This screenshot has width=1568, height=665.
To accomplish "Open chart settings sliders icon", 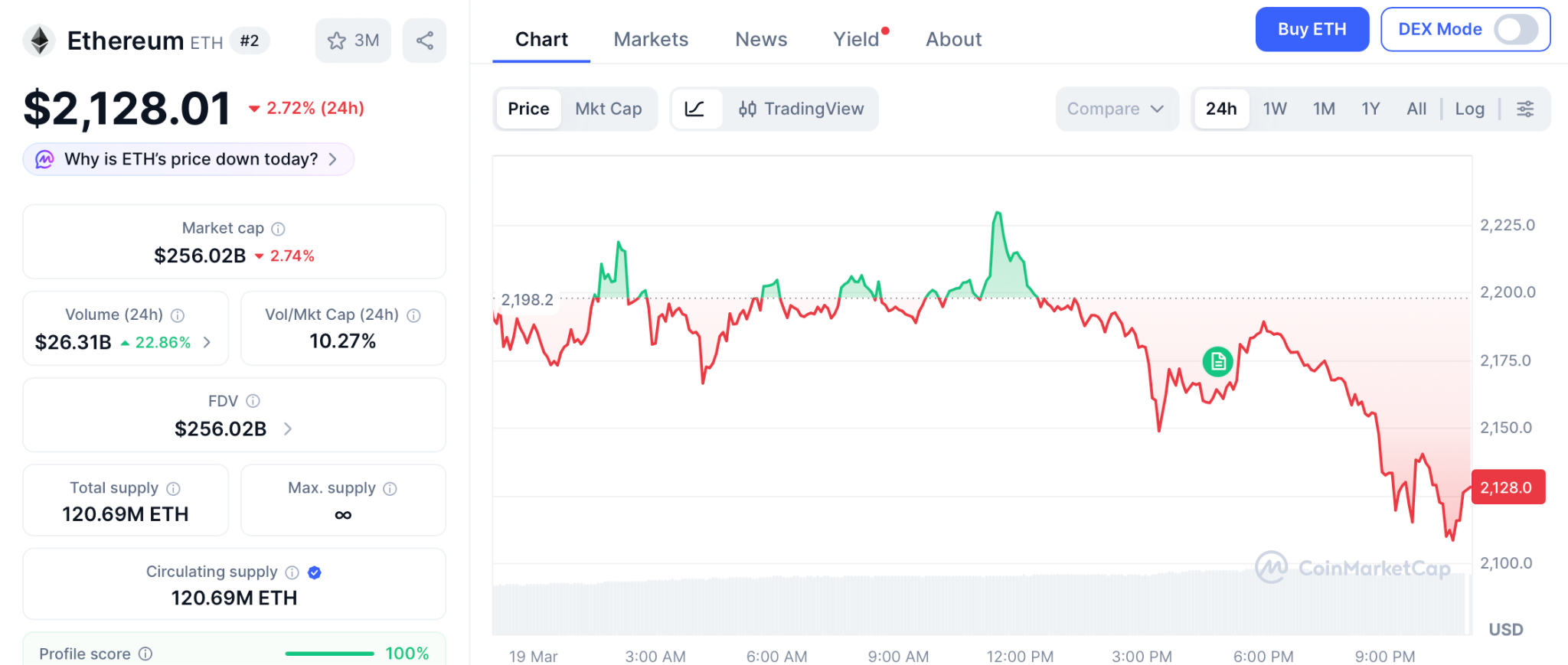I will click(x=1525, y=109).
